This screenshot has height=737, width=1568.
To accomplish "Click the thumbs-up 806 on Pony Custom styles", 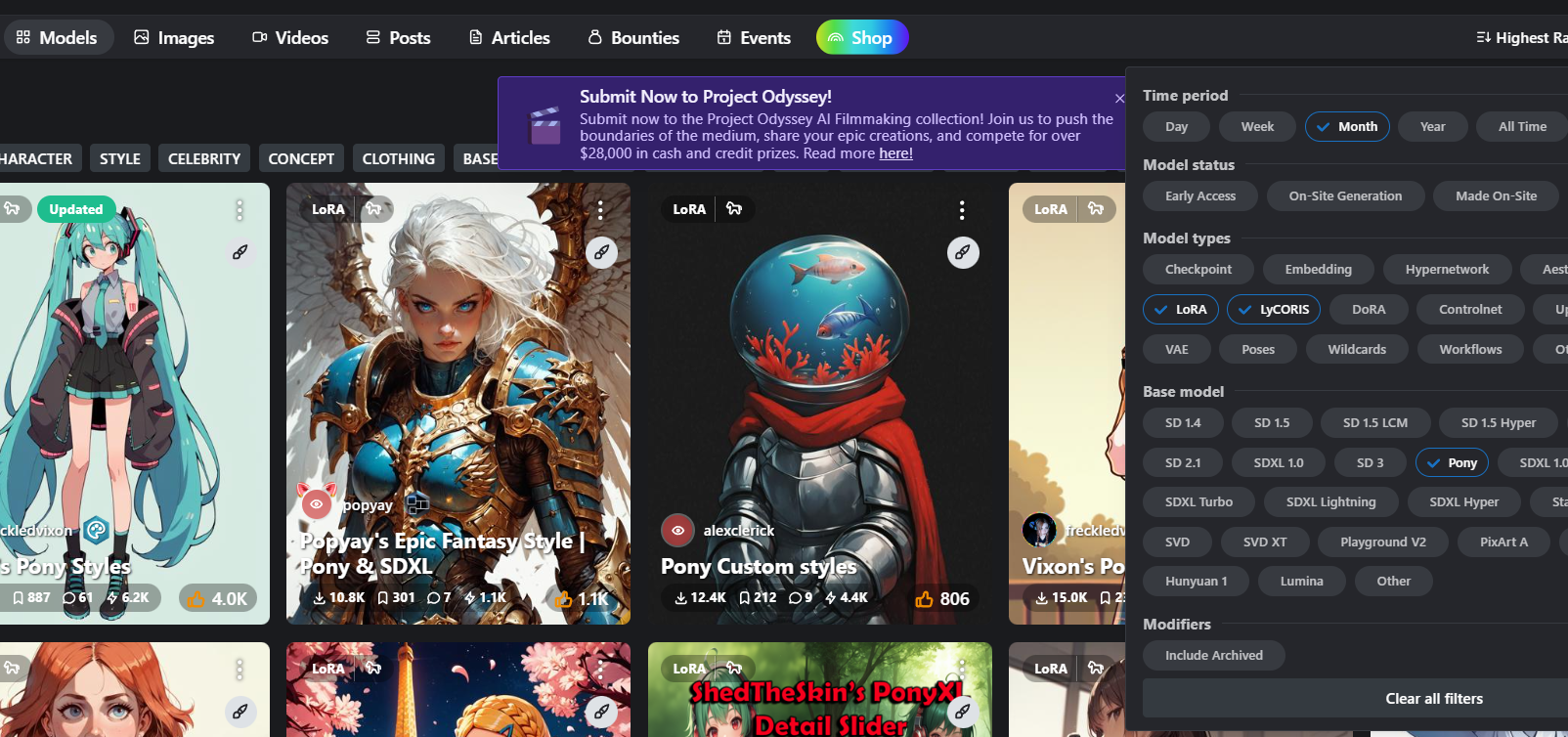I will pos(942,598).
